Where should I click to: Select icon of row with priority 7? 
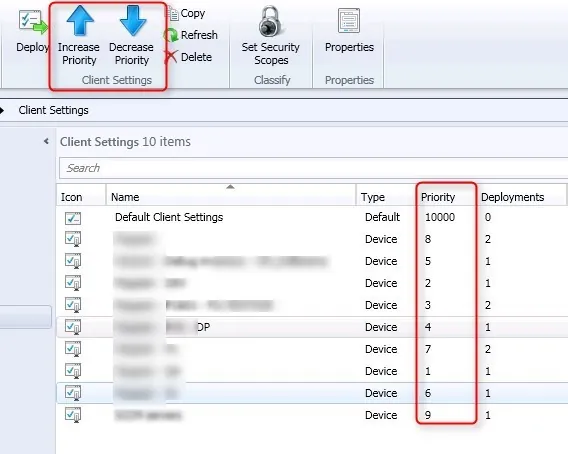73,349
